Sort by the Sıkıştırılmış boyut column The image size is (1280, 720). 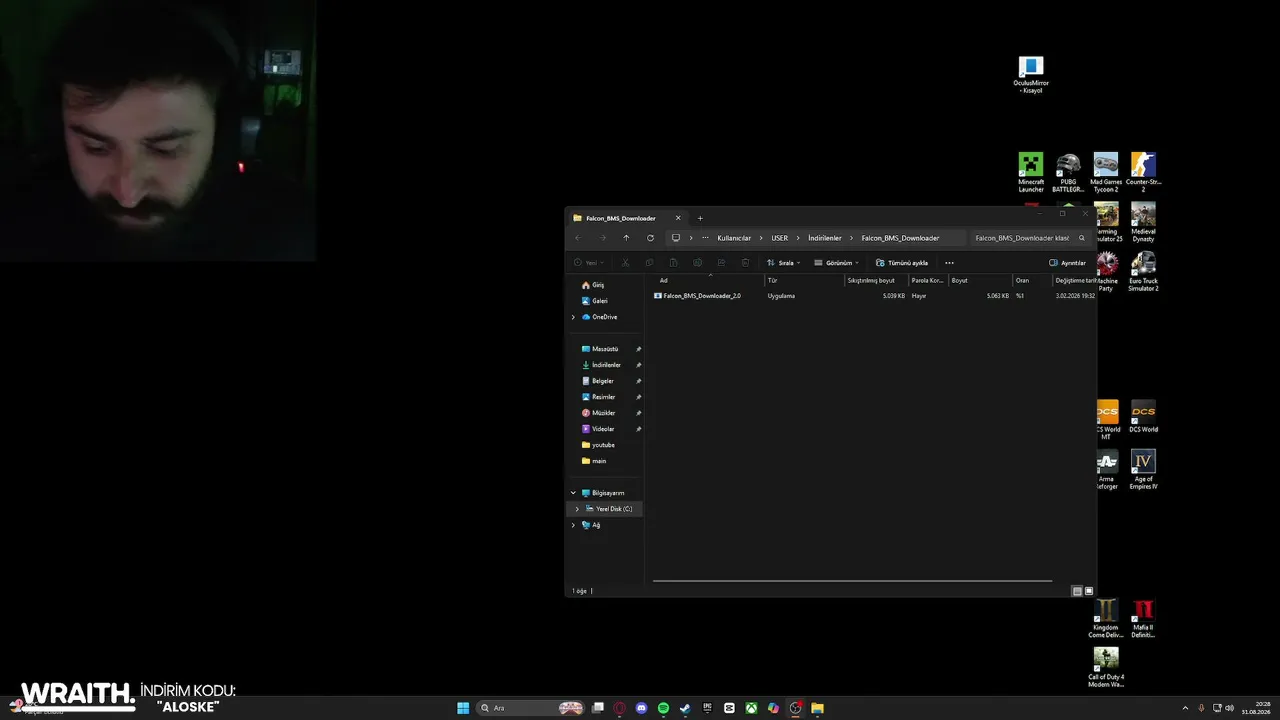click(877, 280)
